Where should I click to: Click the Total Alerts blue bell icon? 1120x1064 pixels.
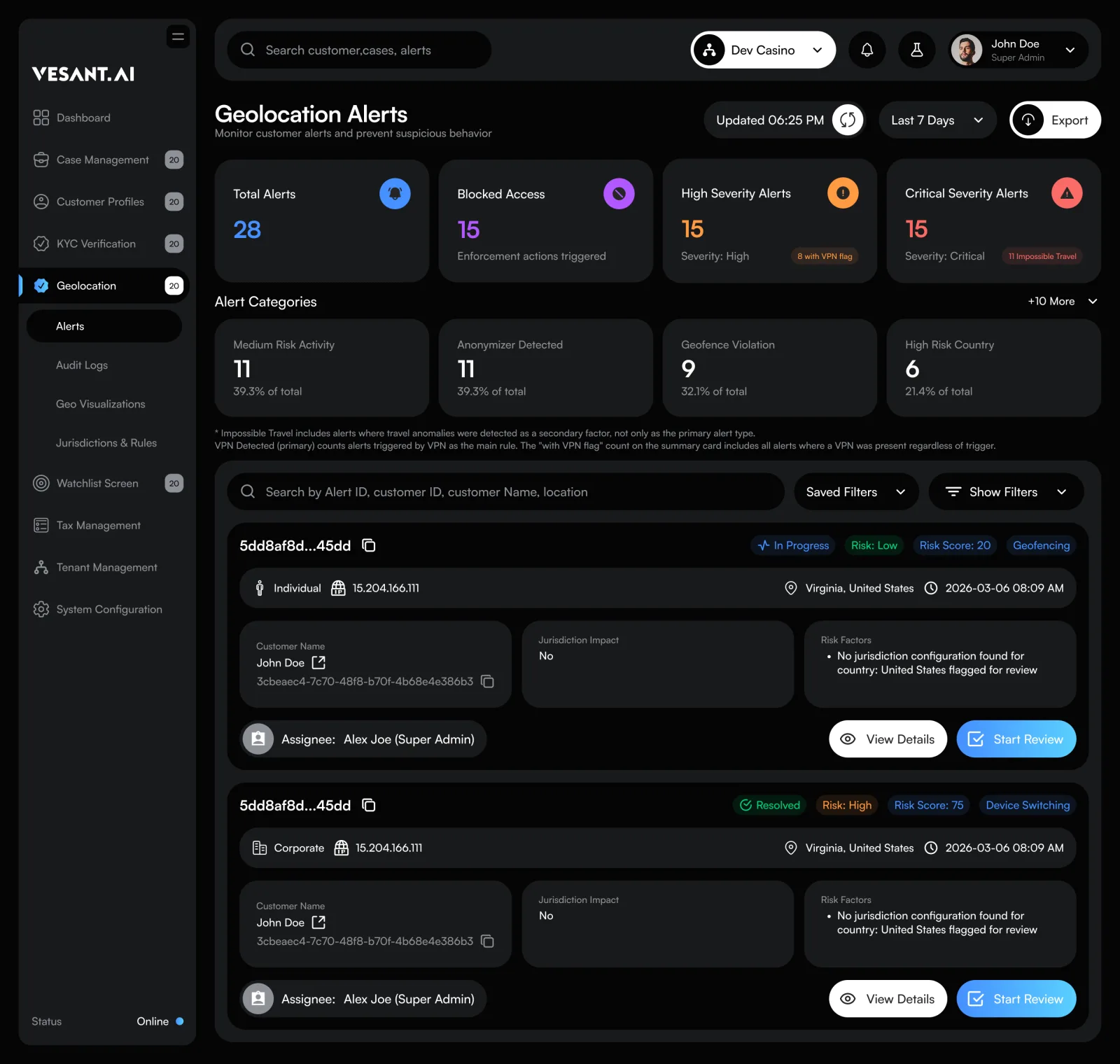tap(395, 193)
